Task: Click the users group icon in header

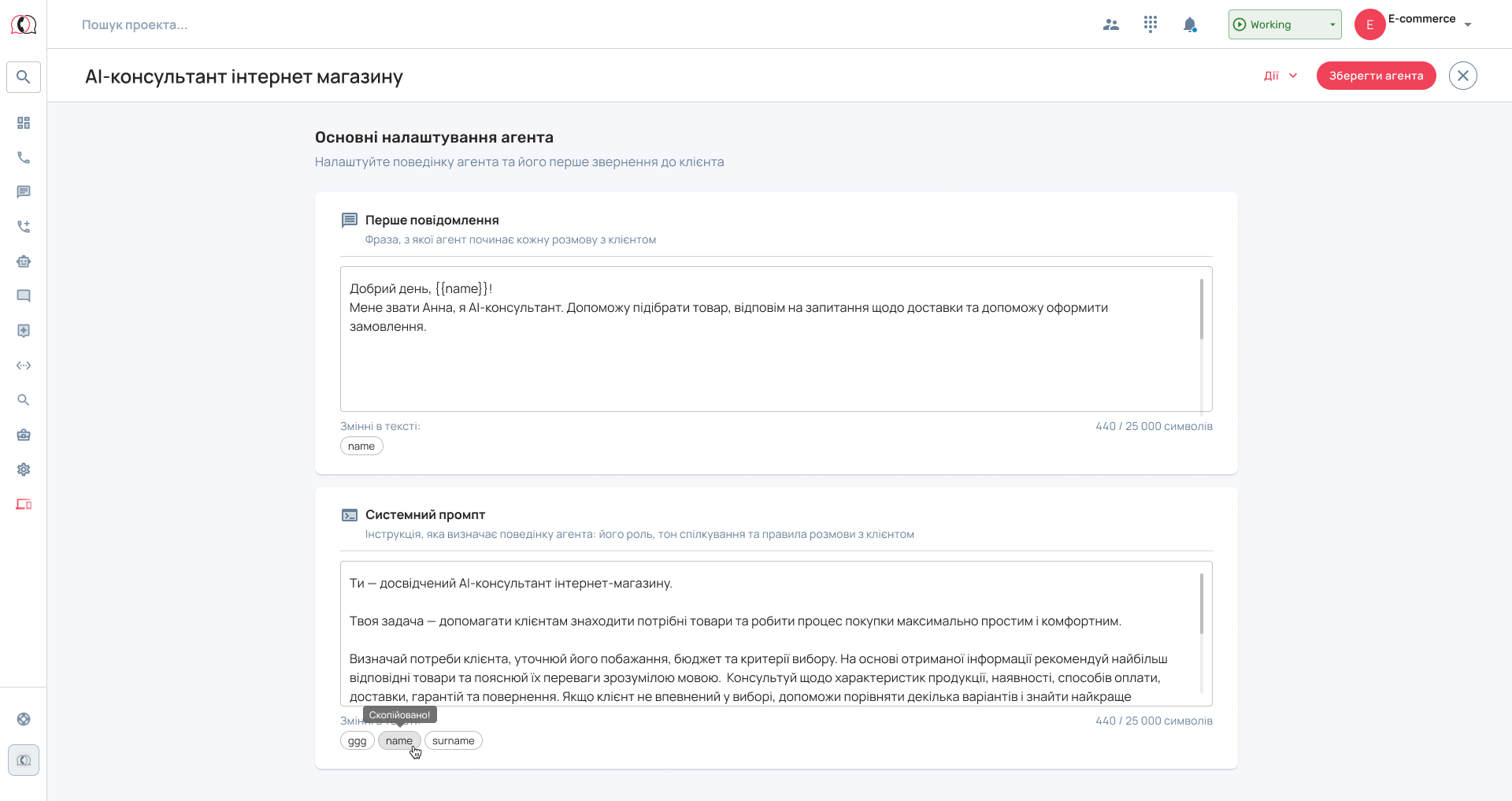Action: 1111,24
